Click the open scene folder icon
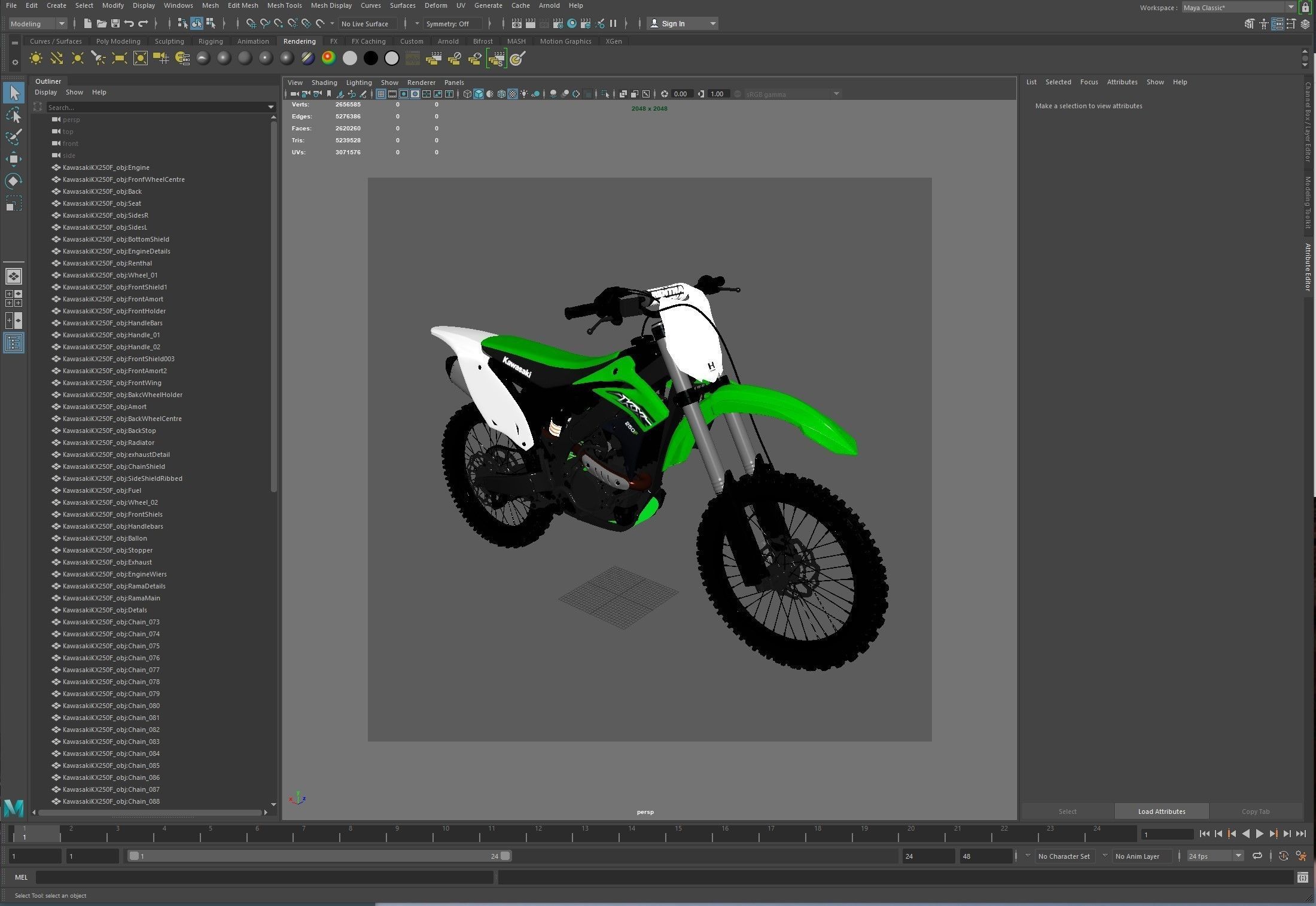 click(102, 23)
